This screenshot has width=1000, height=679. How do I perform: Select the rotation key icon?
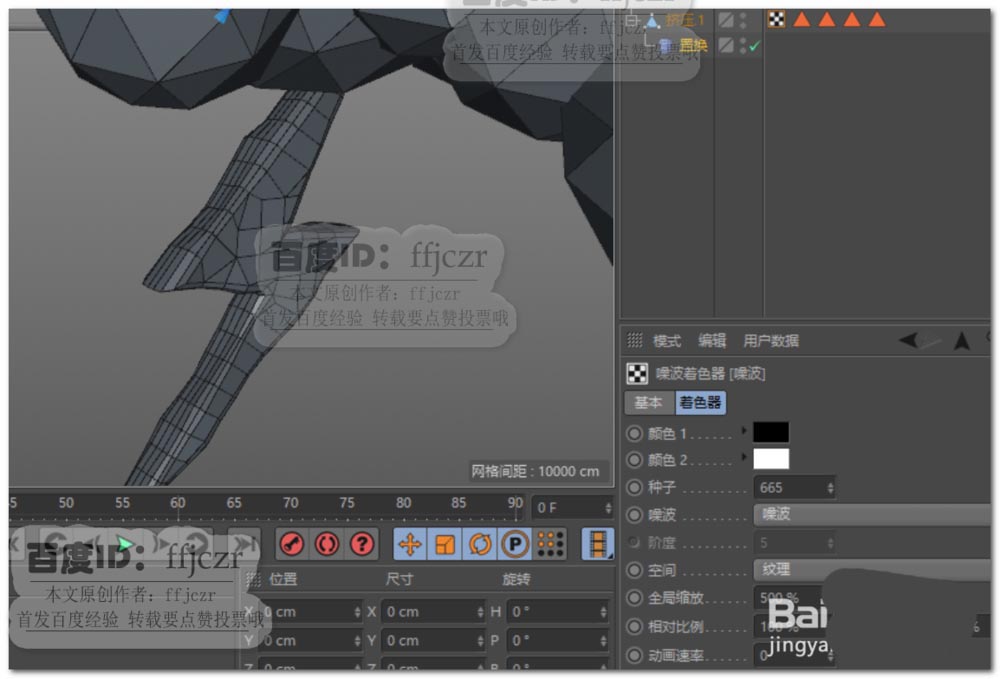(480, 543)
